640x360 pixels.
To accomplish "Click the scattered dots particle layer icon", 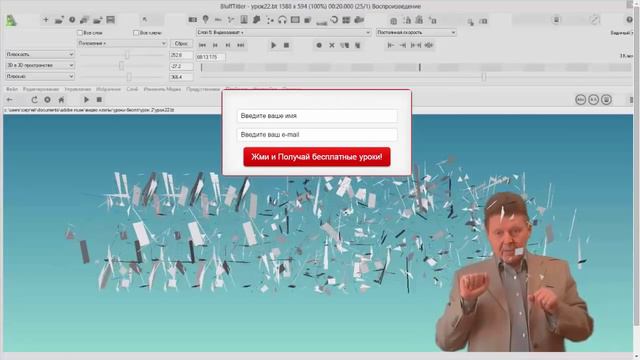I will pyautogui.click(x=270, y=20).
